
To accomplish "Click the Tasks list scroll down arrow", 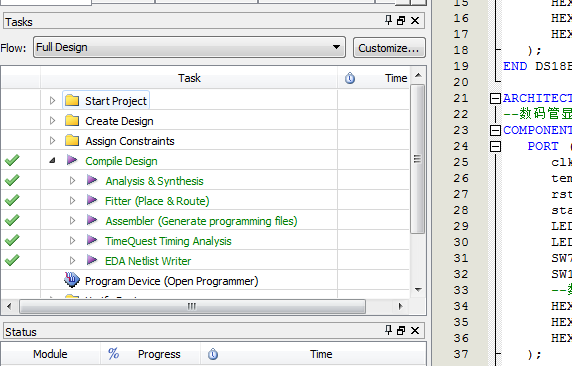I will coord(418,290).
